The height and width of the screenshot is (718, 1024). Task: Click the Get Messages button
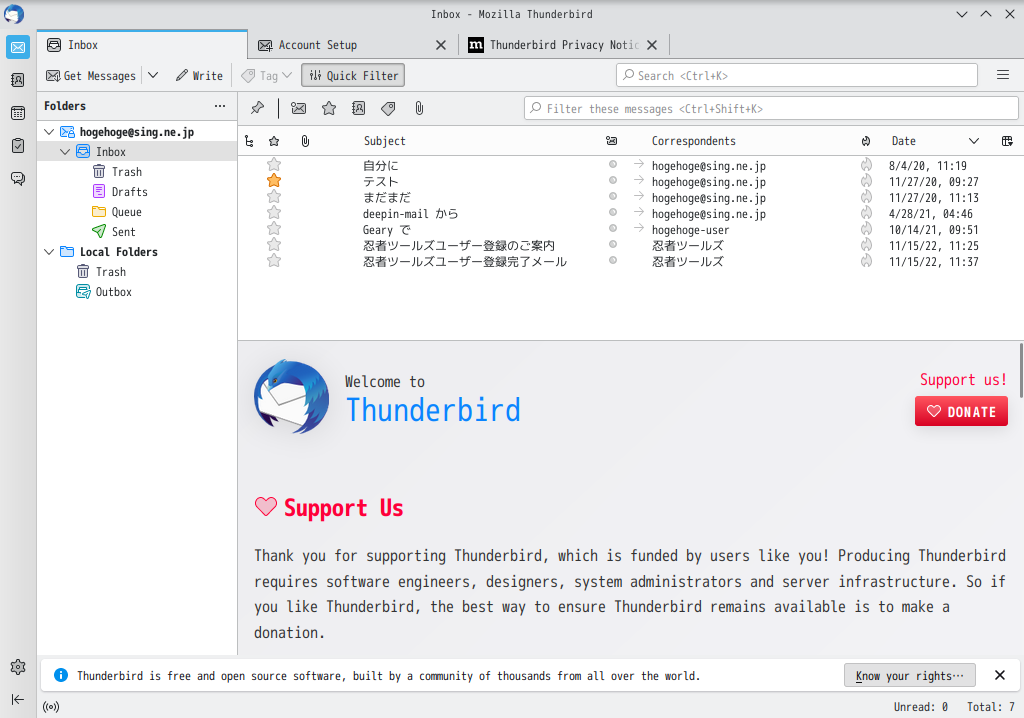click(91, 75)
